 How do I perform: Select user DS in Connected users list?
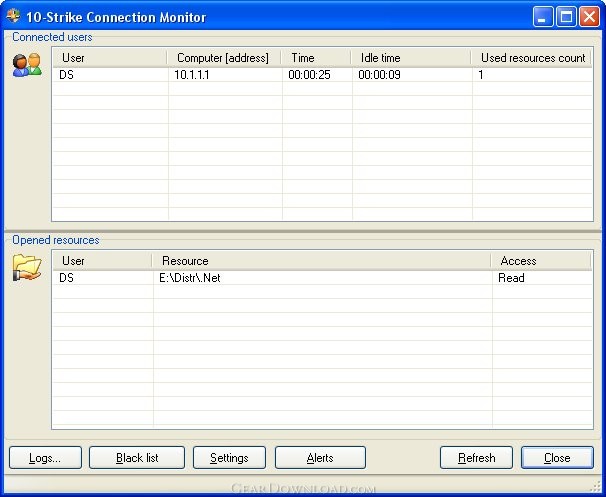tap(66, 75)
